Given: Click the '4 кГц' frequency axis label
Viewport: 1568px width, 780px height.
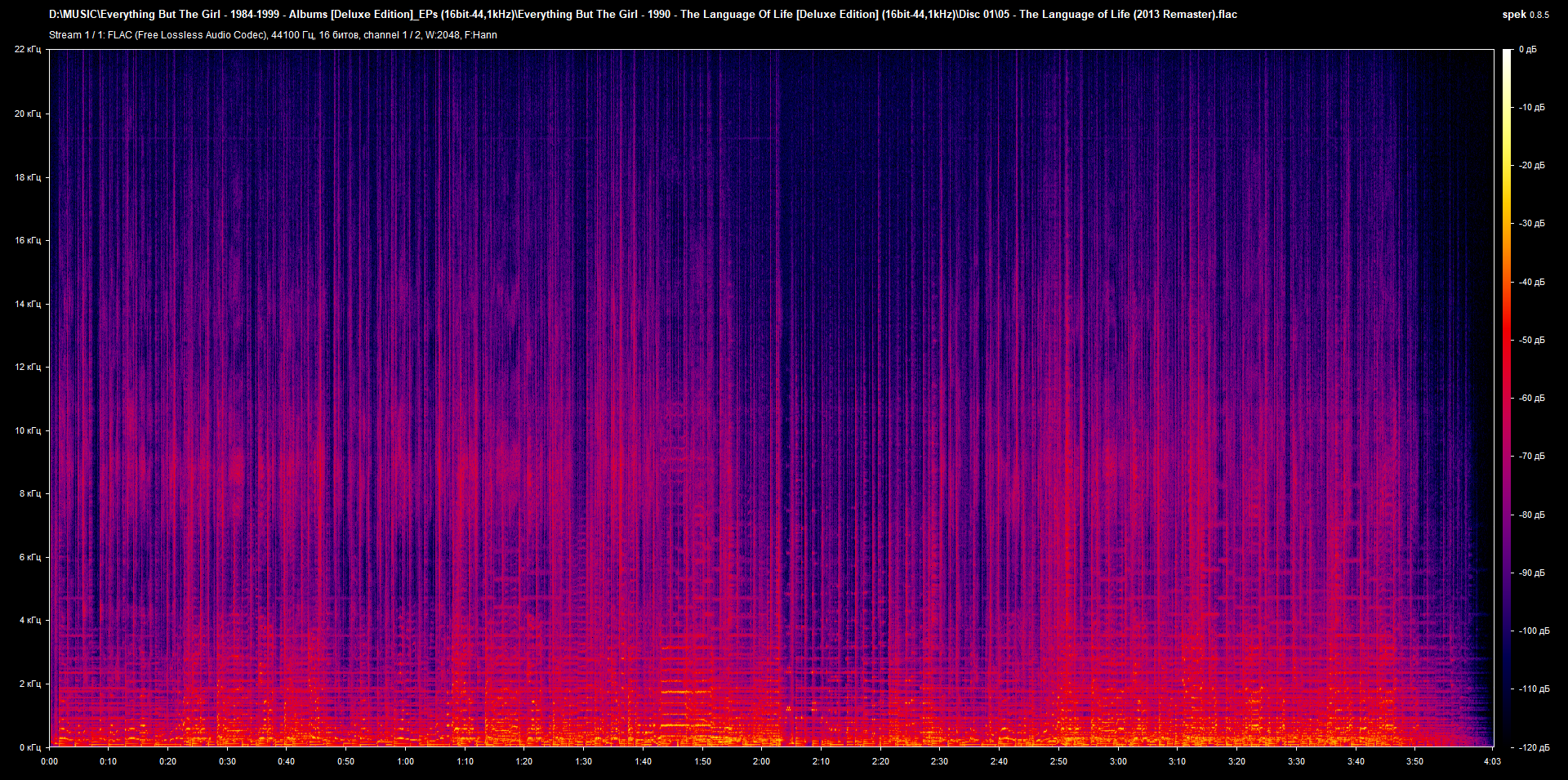Looking at the screenshot, I should pos(30,620).
